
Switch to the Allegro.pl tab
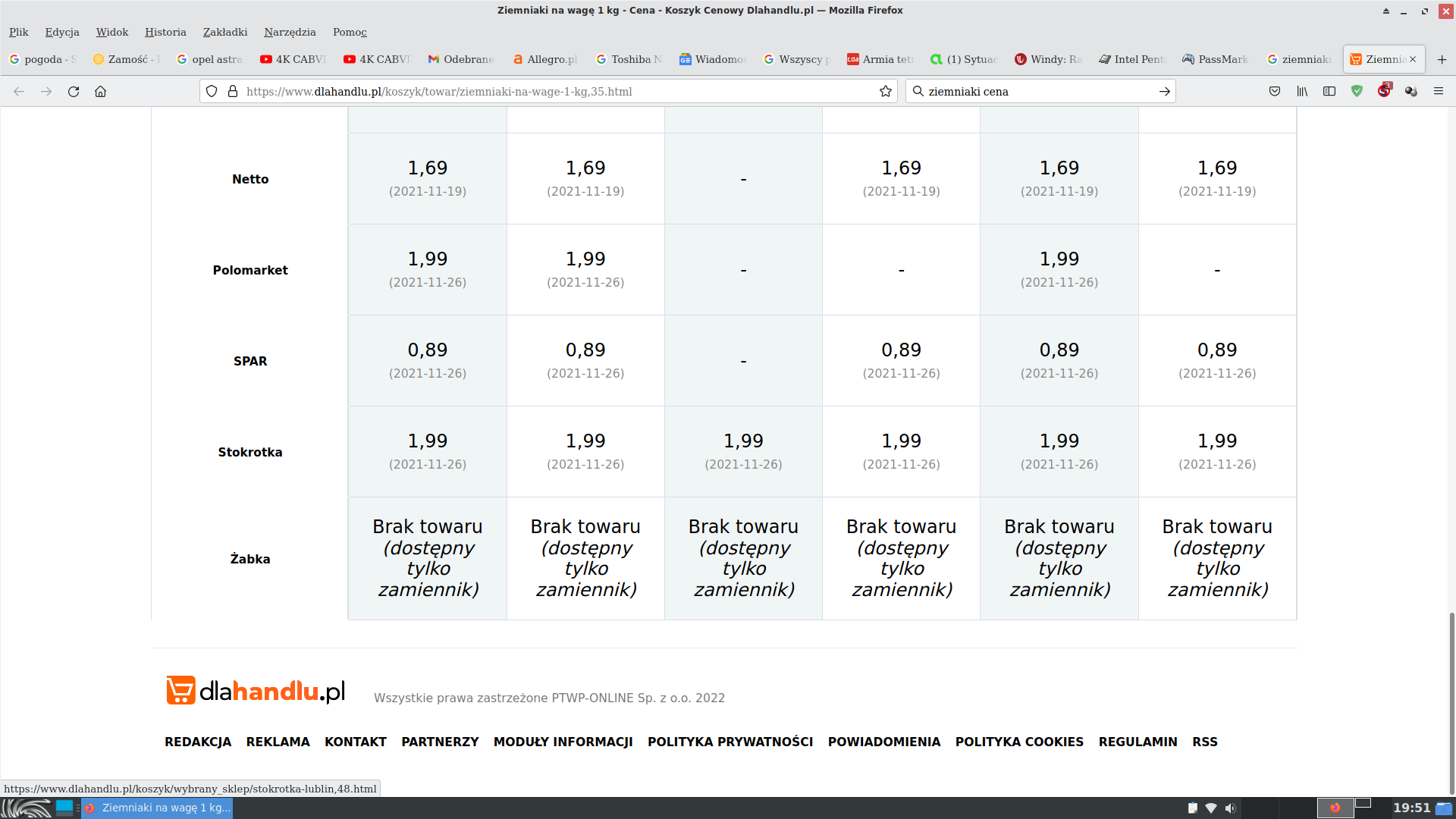pos(544,59)
